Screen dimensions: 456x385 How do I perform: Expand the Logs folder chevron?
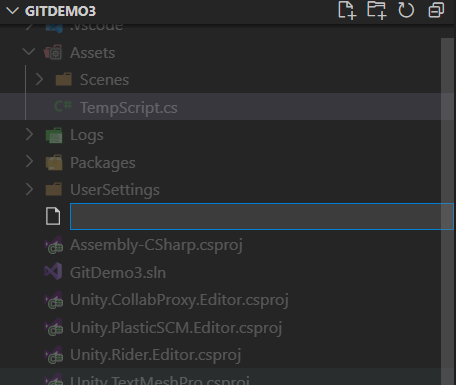(x=29, y=134)
